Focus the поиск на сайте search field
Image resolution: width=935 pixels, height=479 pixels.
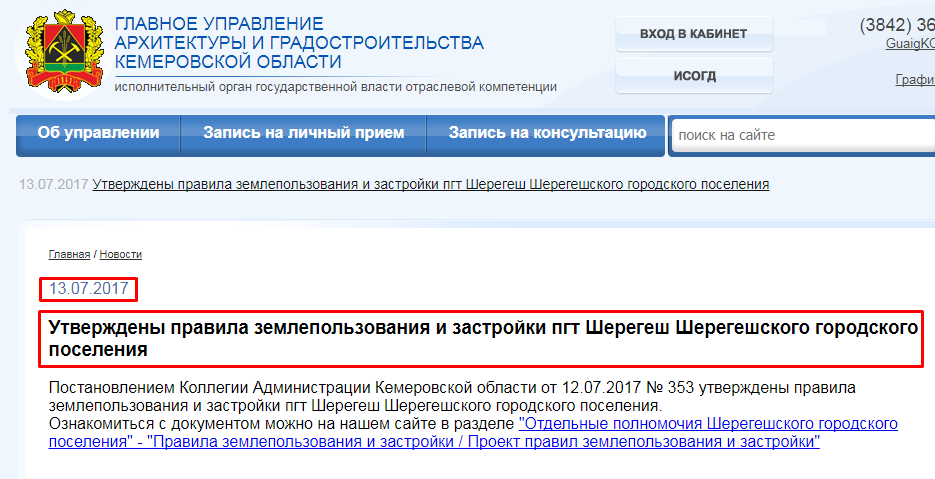point(803,135)
